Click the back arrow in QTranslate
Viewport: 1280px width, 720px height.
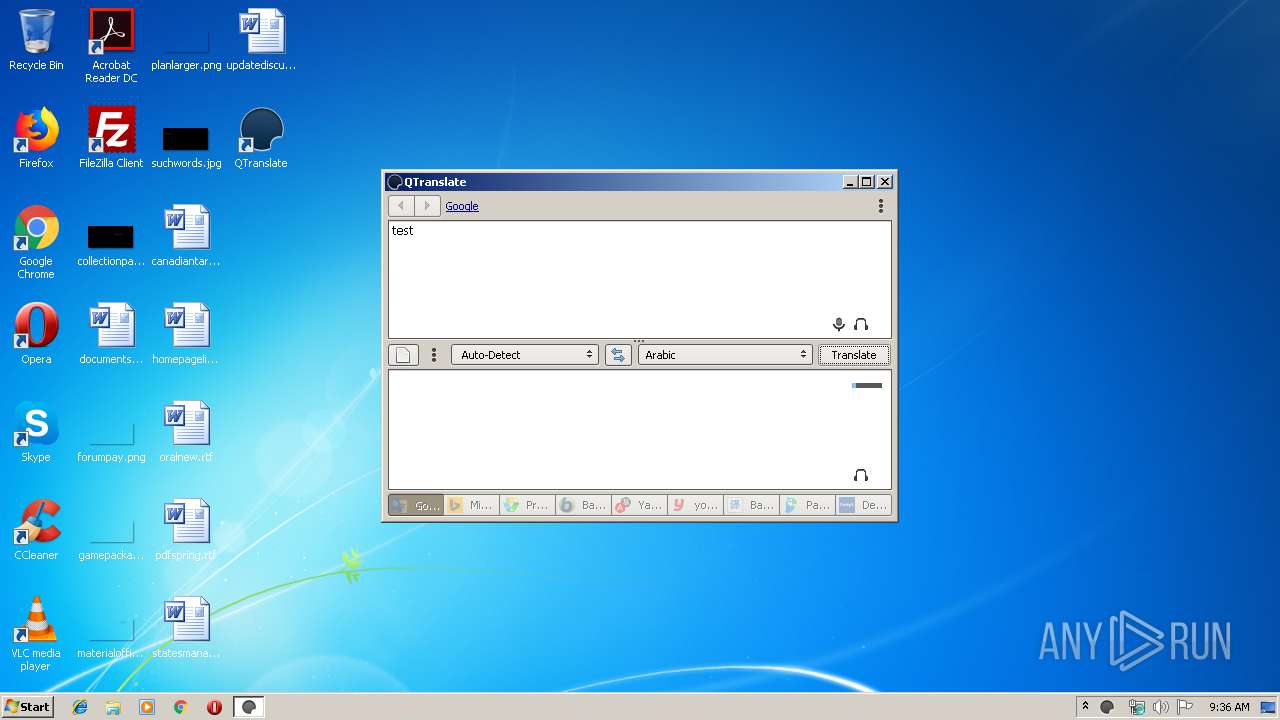[x=401, y=206]
